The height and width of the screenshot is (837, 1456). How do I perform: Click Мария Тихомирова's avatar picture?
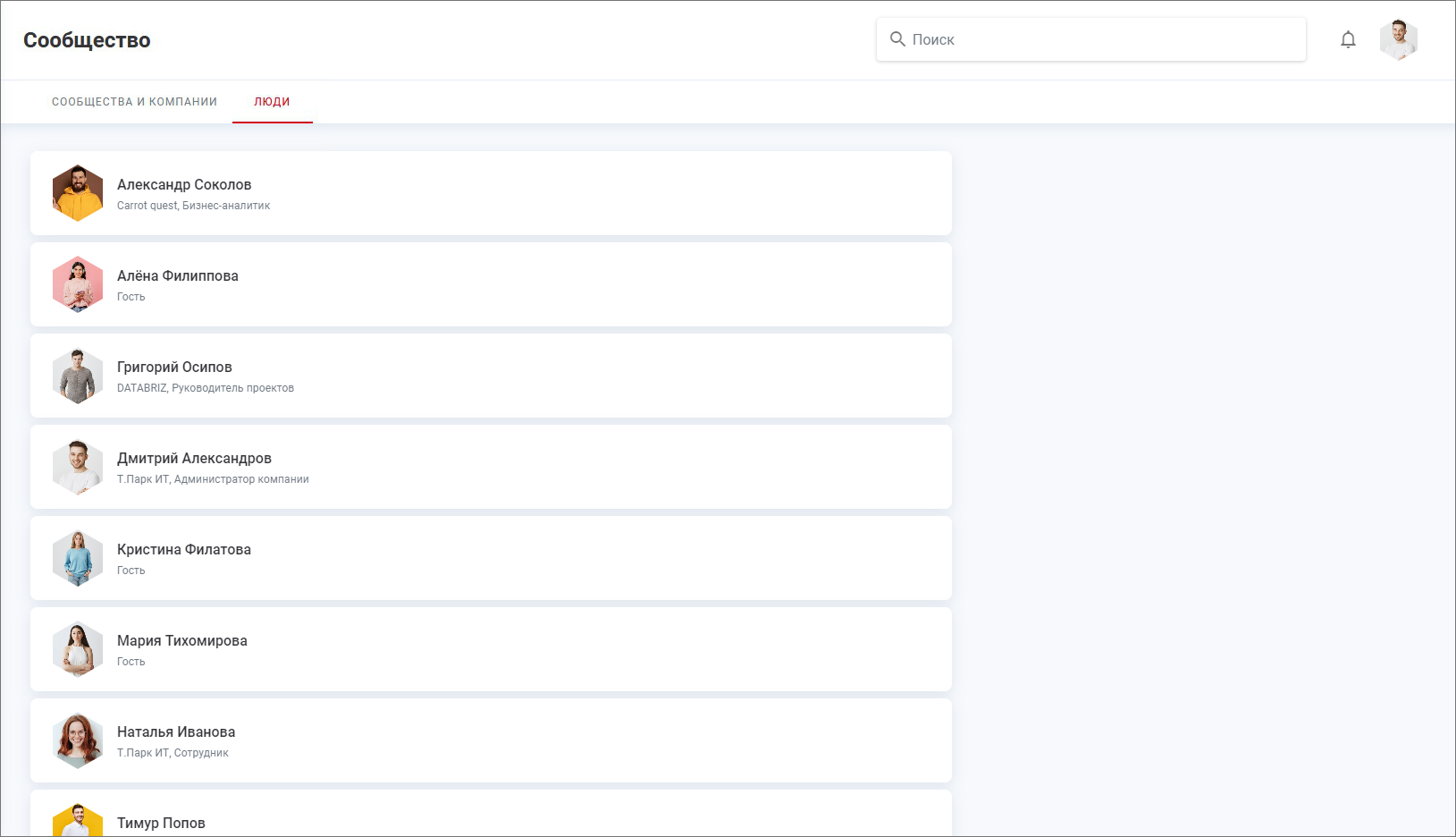click(78, 649)
